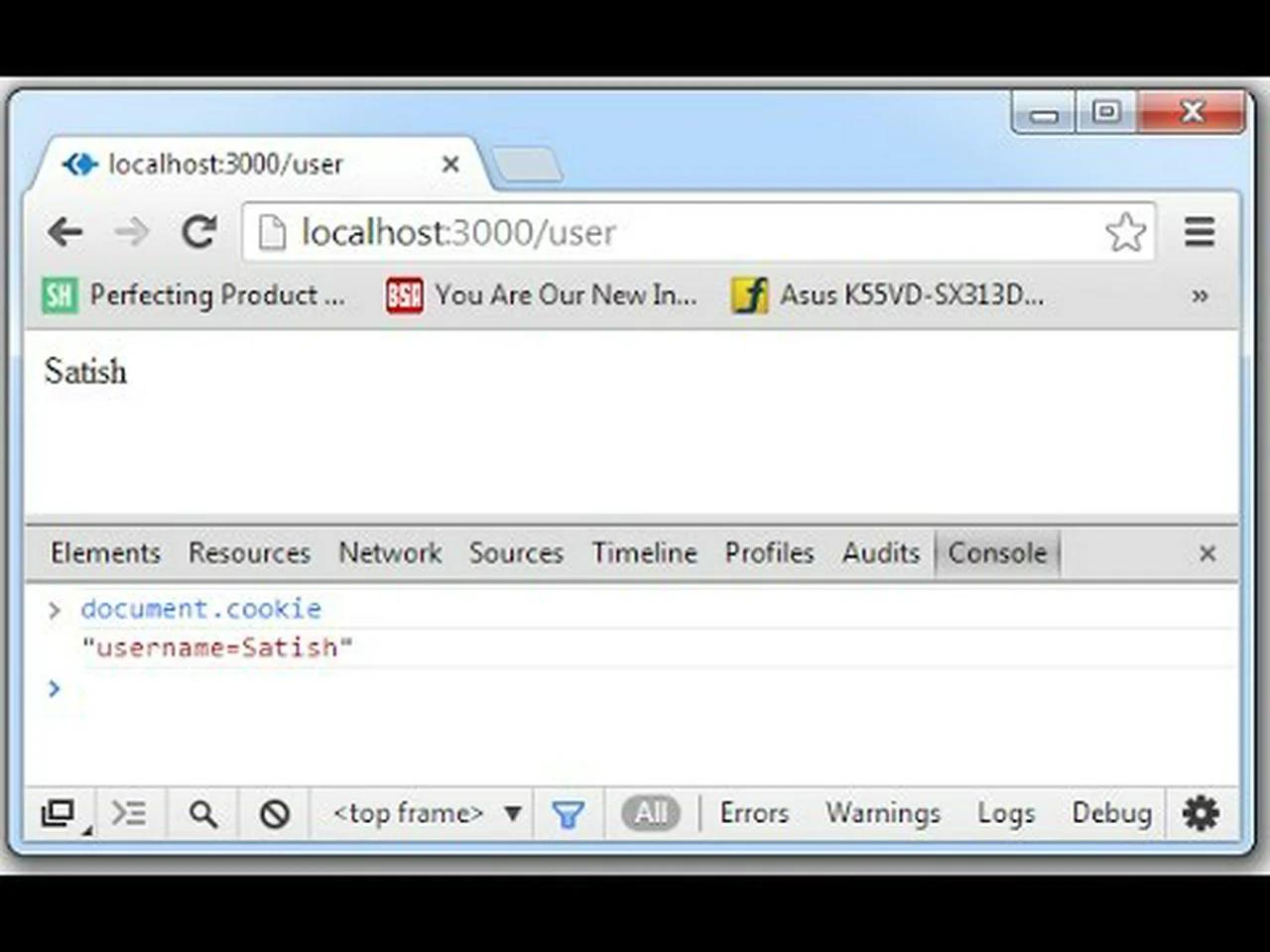
Task: Click the Flipkart bookmark favicon
Action: tap(749, 296)
